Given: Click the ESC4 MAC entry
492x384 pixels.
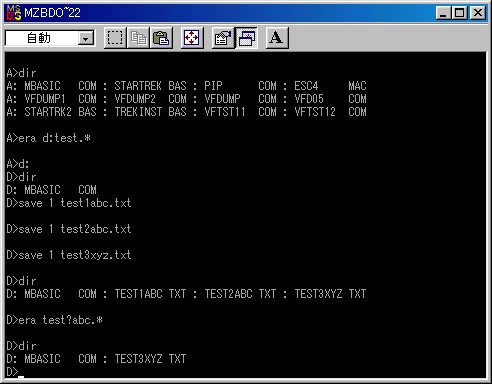Looking at the screenshot, I should tap(330, 86).
